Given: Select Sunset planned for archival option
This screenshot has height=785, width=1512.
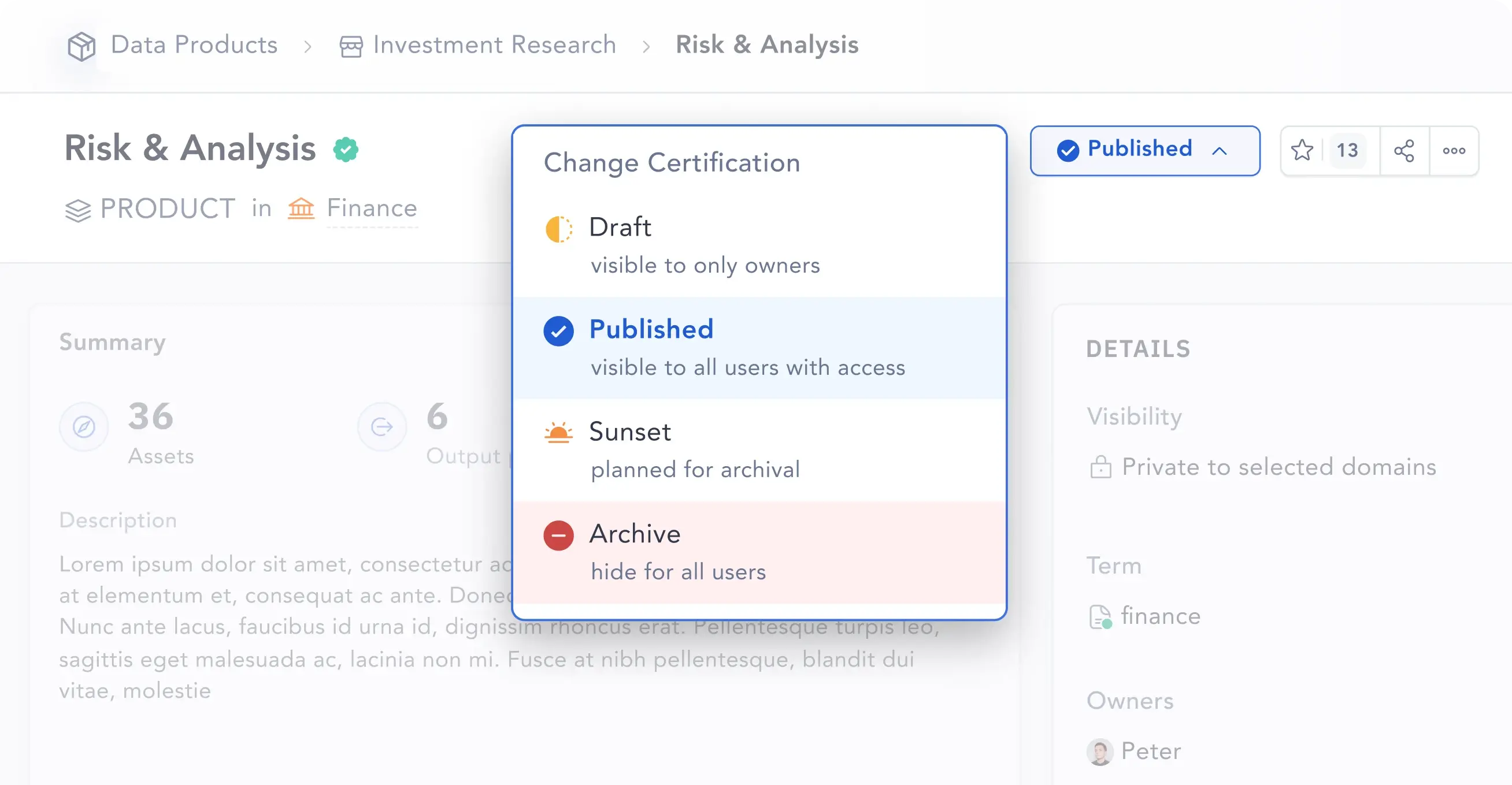Looking at the screenshot, I should (759, 450).
